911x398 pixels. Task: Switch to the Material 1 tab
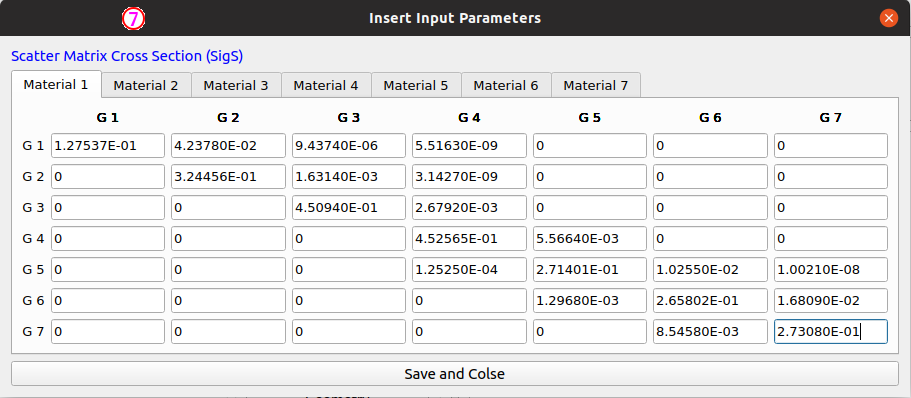tap(56, 85)
